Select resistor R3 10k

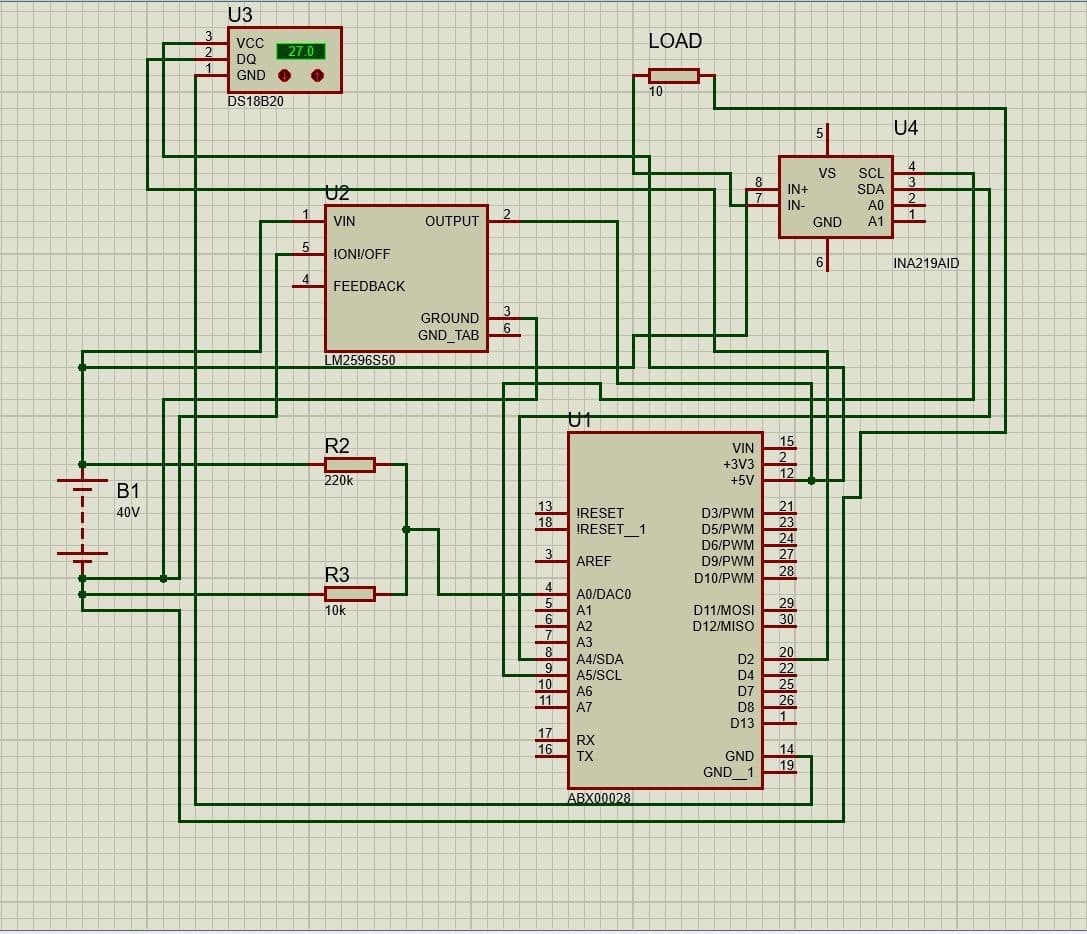[350, 594]
